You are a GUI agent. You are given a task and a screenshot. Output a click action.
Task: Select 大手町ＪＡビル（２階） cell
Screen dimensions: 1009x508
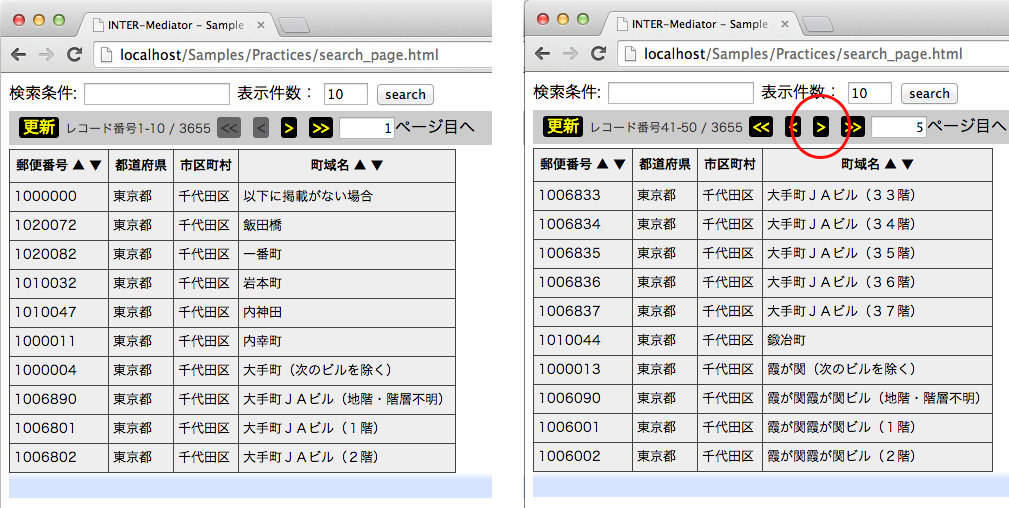coord(347,457)
